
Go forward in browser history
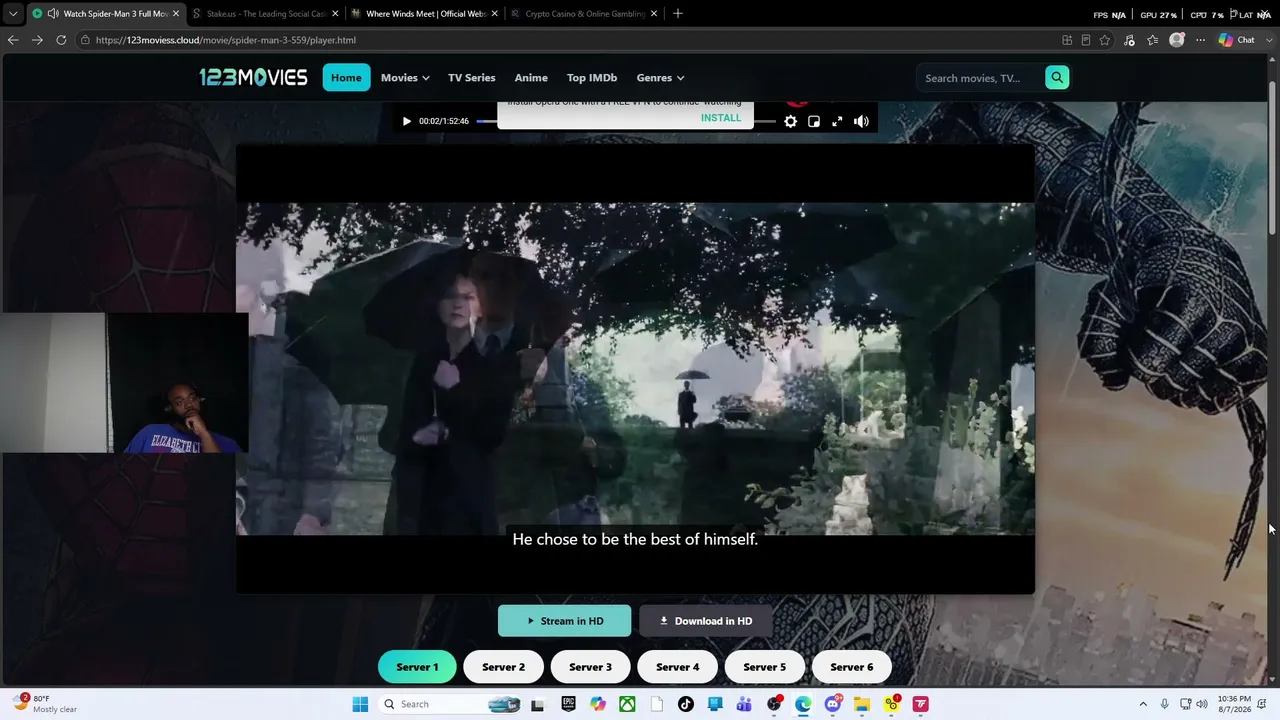click(37, 40)
